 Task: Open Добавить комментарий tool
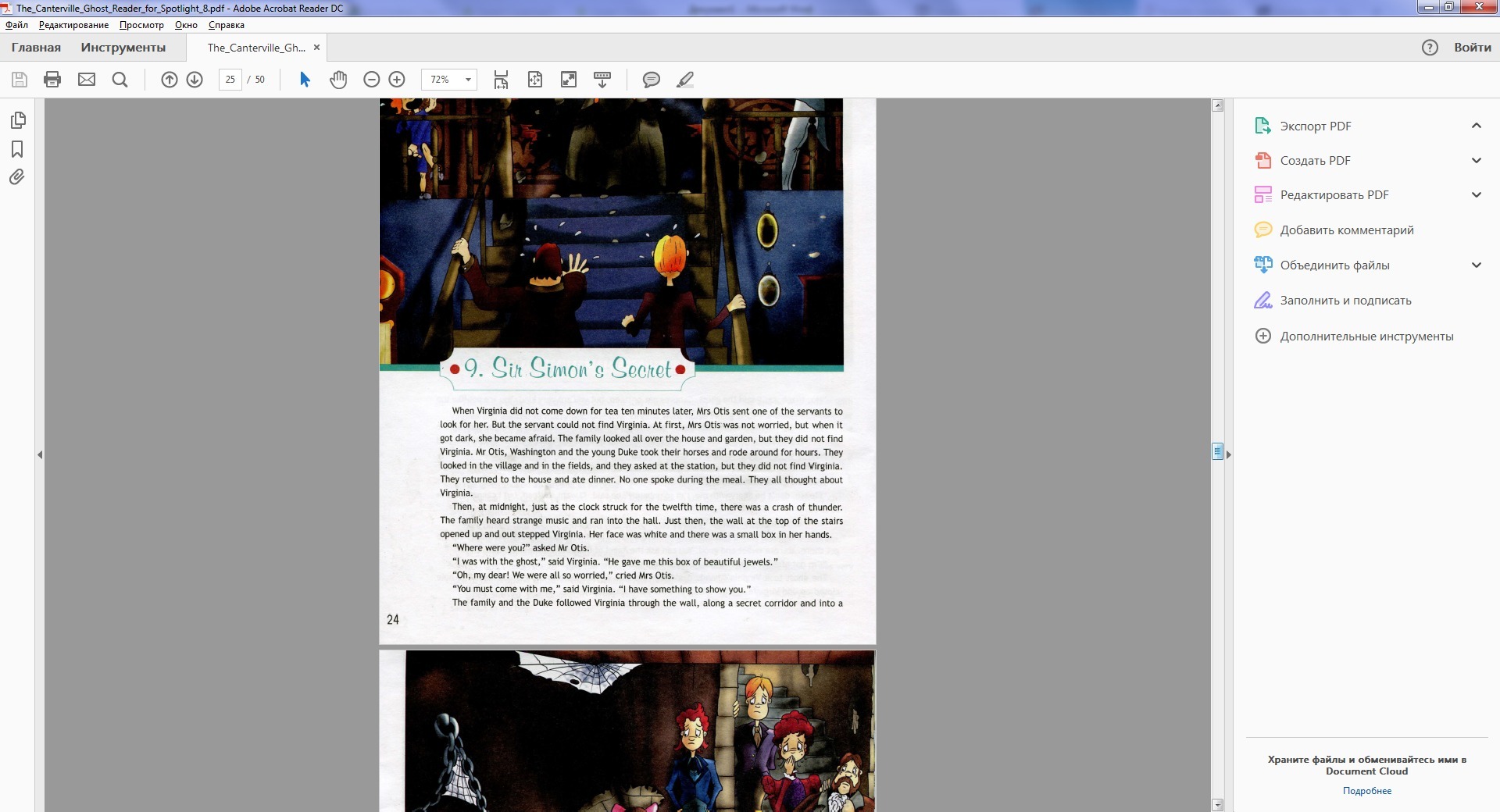(x=1346, y=230)
